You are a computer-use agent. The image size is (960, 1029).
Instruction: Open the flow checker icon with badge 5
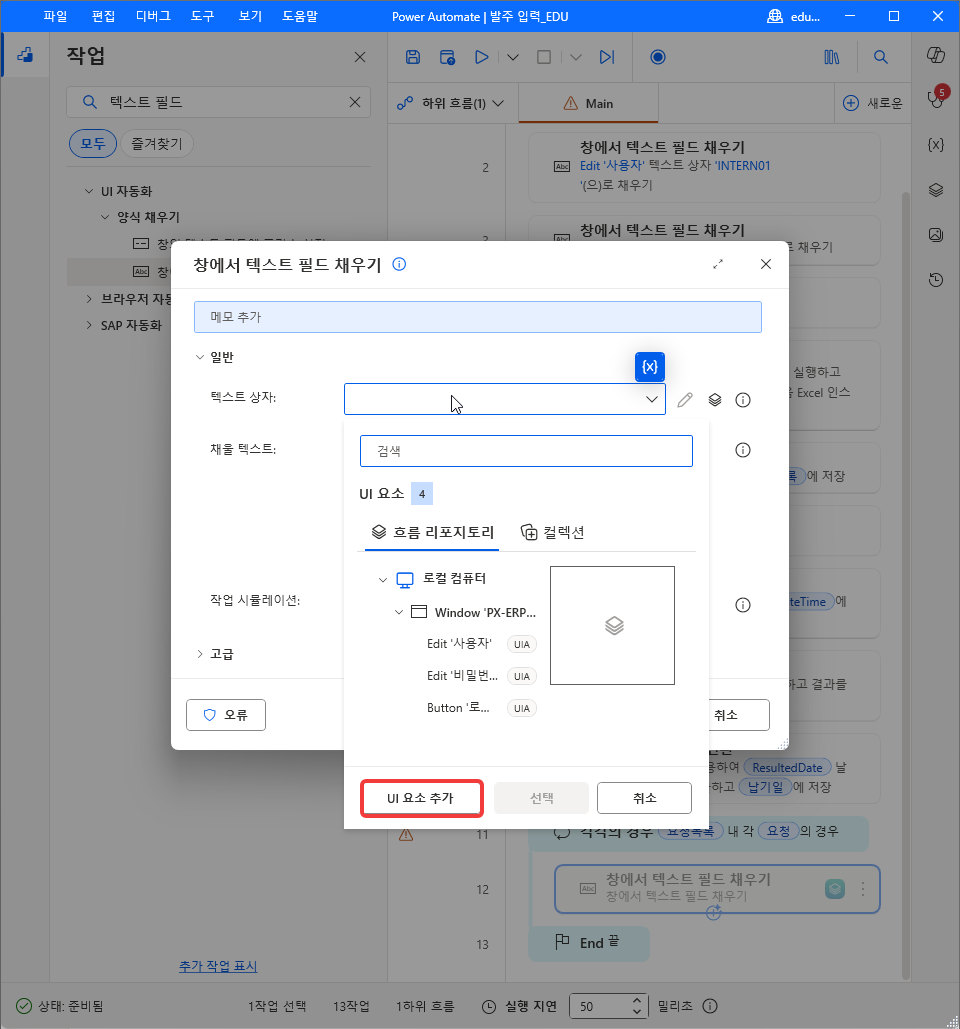[936, 98]
